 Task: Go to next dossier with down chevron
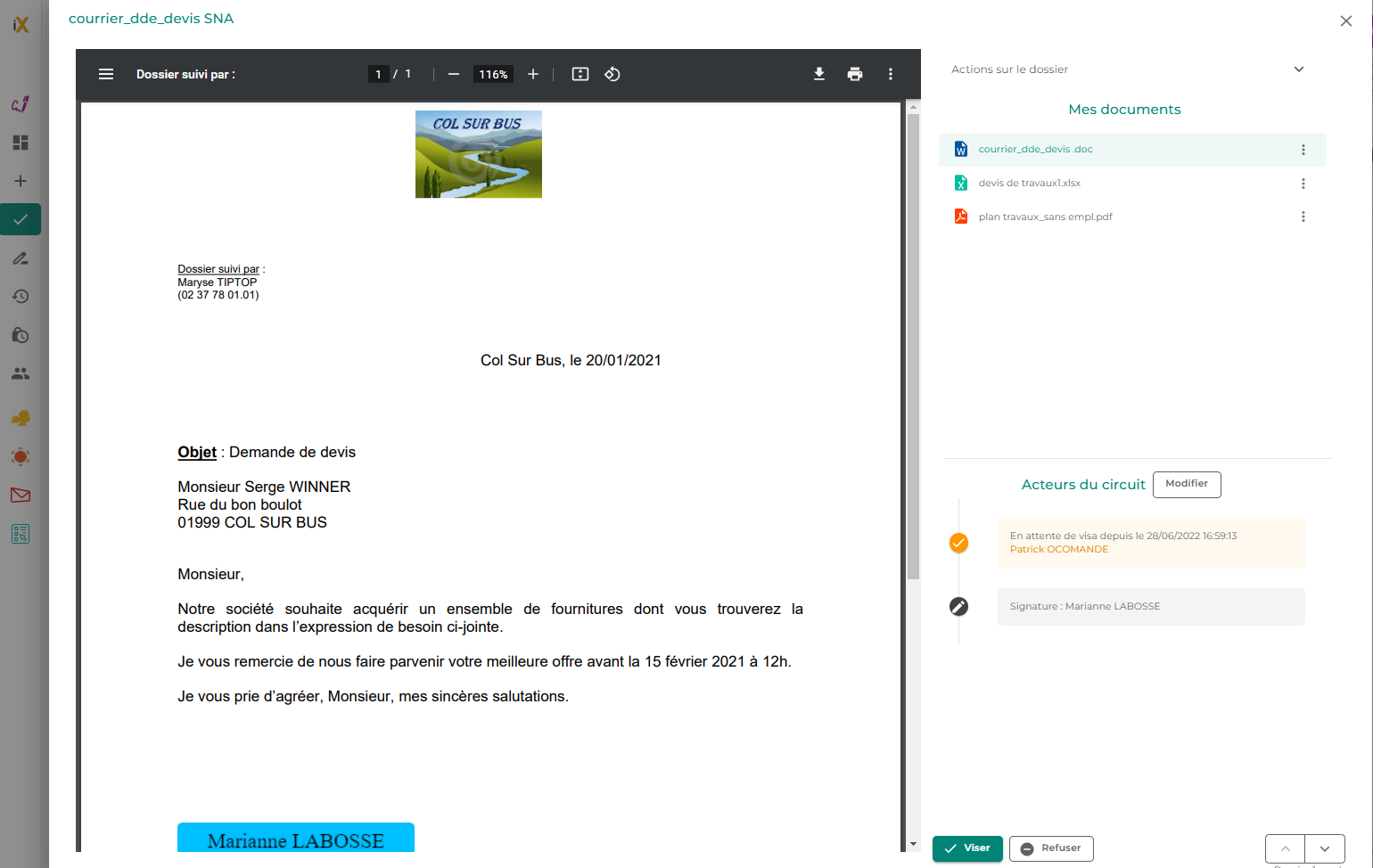tap(1325, 849)
